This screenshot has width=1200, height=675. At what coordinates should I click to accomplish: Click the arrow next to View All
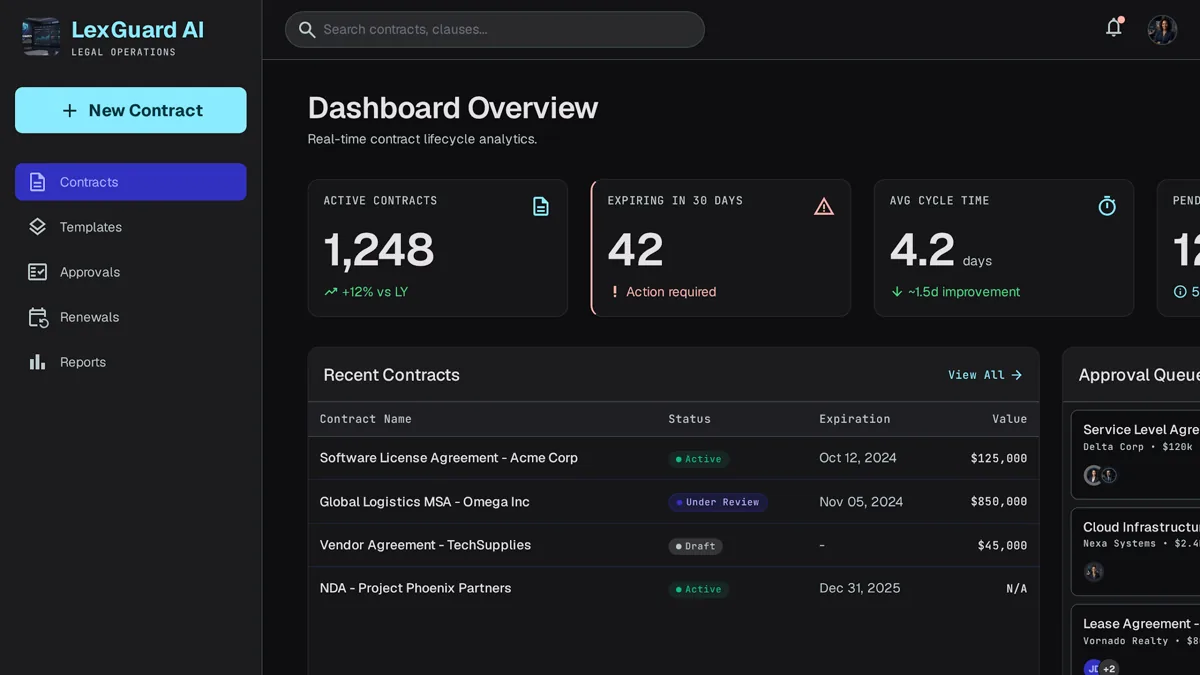[x=1017, y=375]
